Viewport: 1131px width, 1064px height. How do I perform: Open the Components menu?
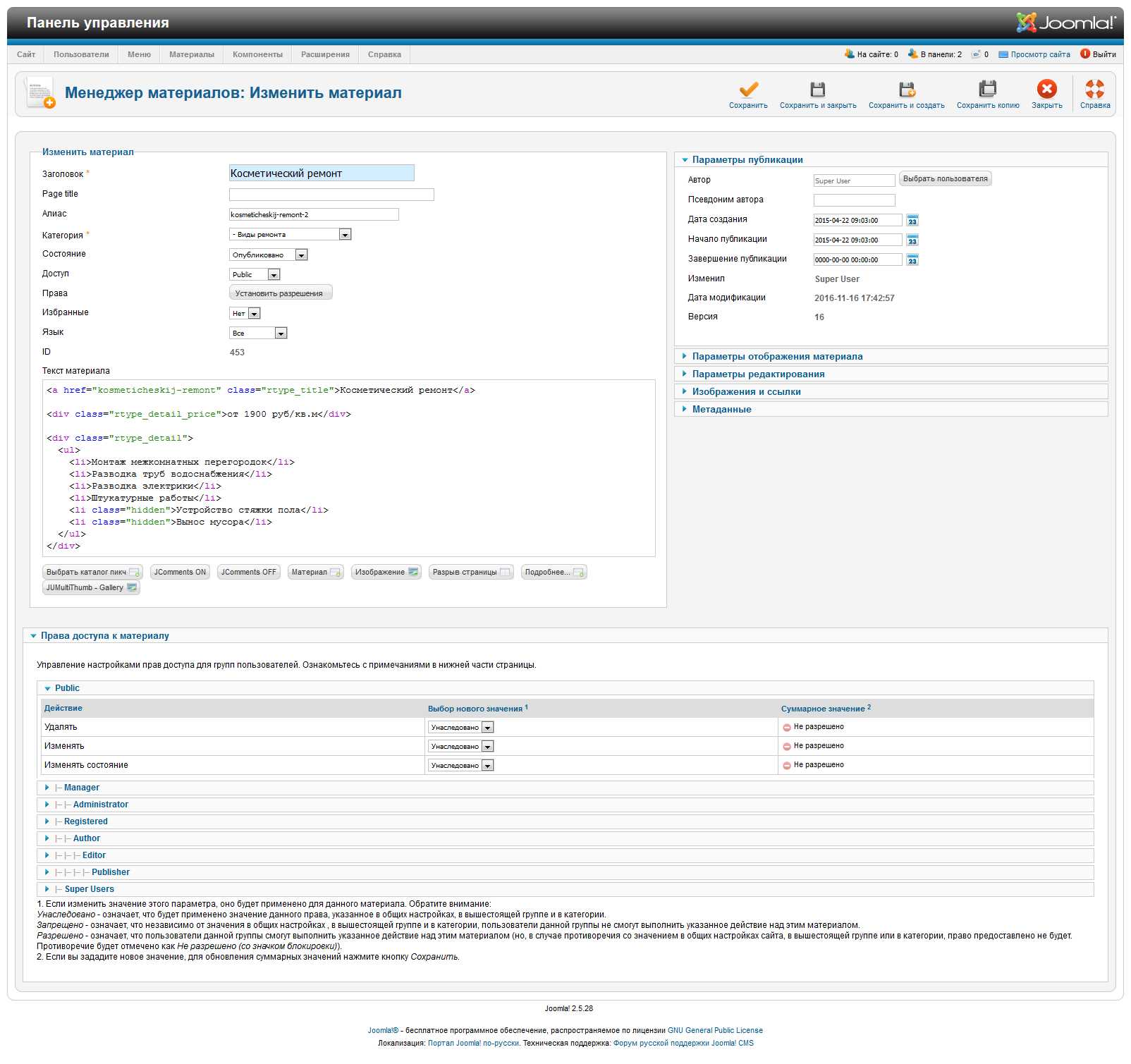click(257, 55)
